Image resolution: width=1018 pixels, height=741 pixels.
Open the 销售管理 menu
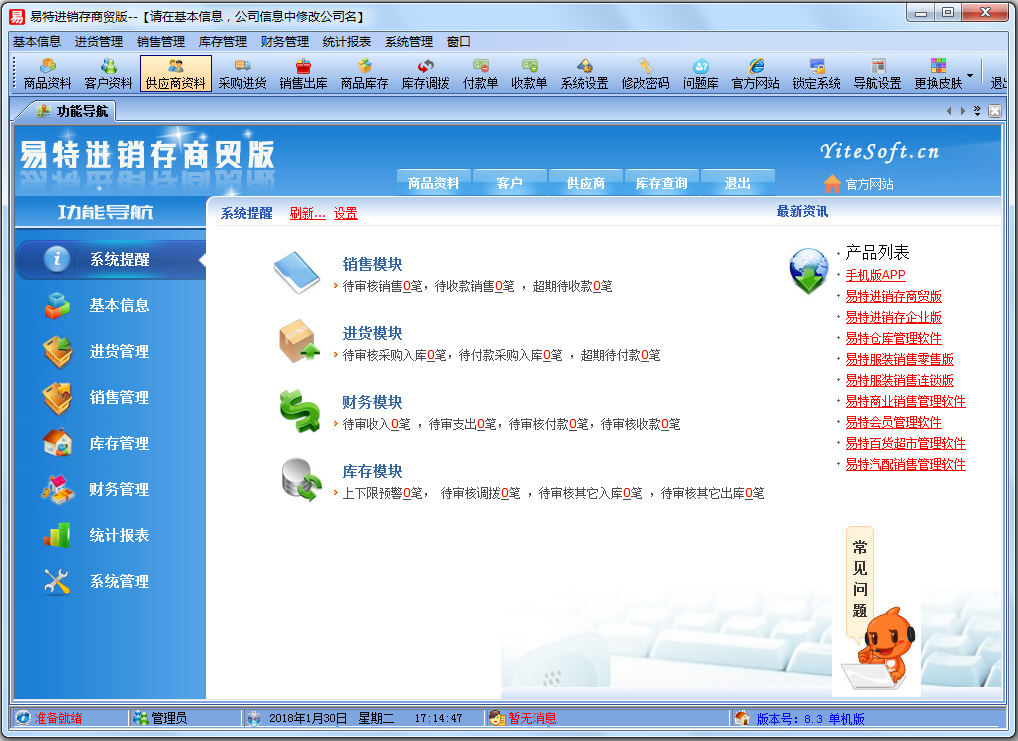click(x=161, y=42)
